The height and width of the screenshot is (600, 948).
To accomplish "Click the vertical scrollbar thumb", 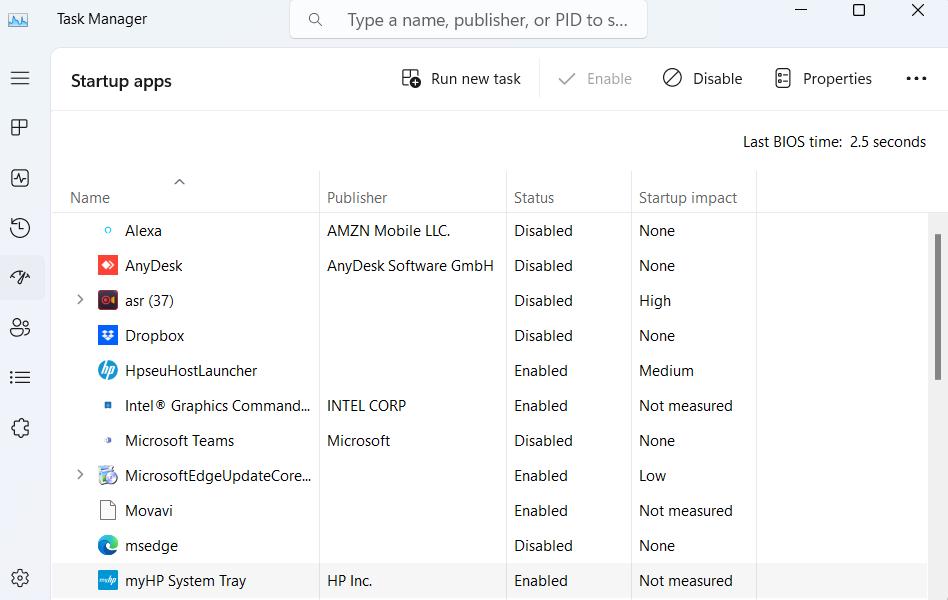I will click(x=938, y=307).
